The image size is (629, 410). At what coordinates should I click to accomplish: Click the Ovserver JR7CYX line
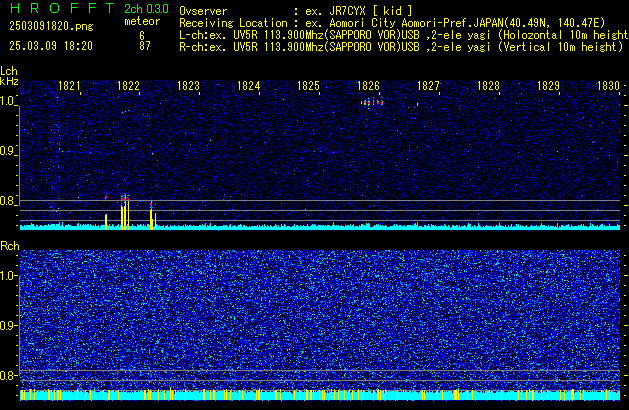click(x=296, y=11)
